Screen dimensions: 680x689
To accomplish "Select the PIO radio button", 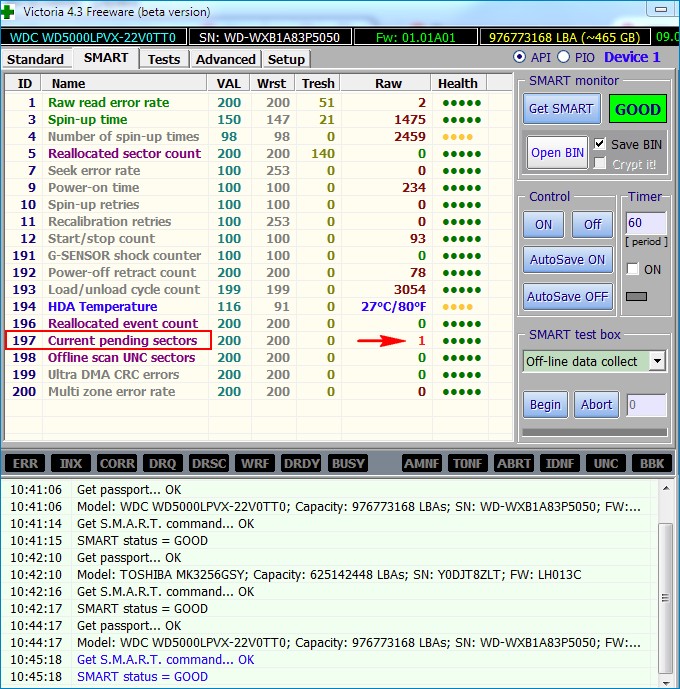I will point(563,57).
